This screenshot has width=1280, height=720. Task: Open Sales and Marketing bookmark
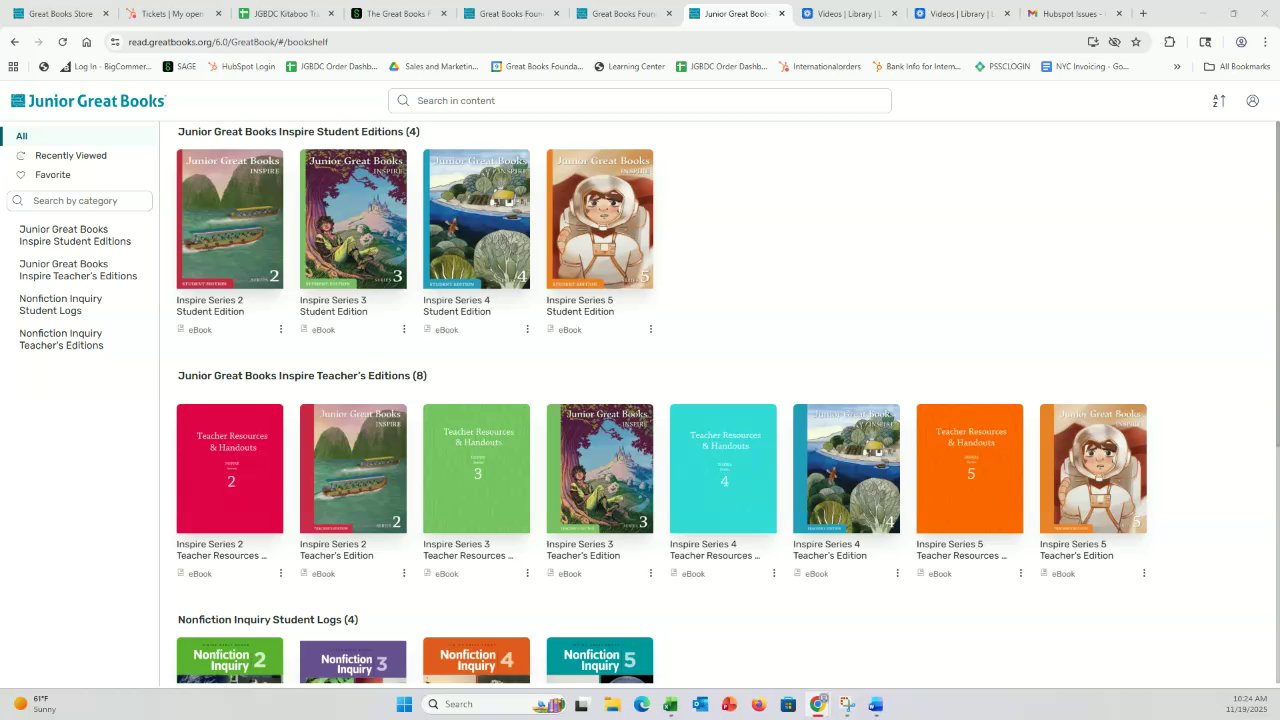tap(434, 67)
